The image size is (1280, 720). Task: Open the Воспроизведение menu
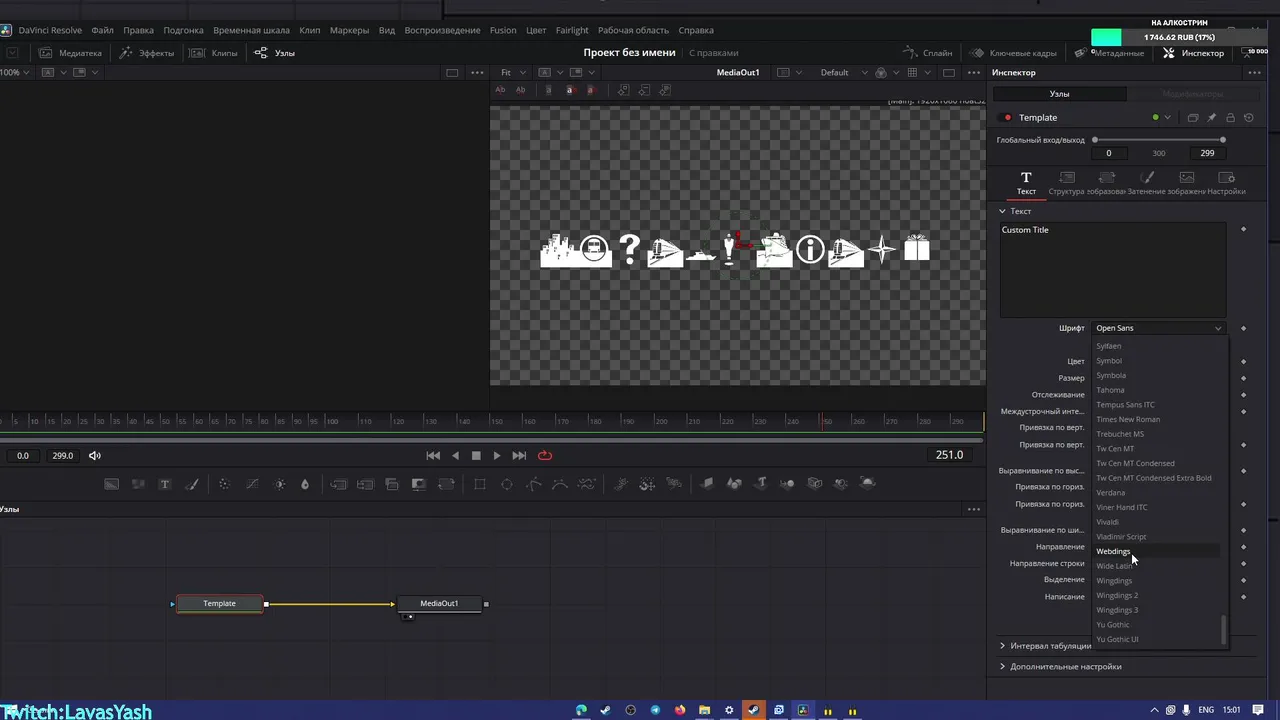click(442, 30)
